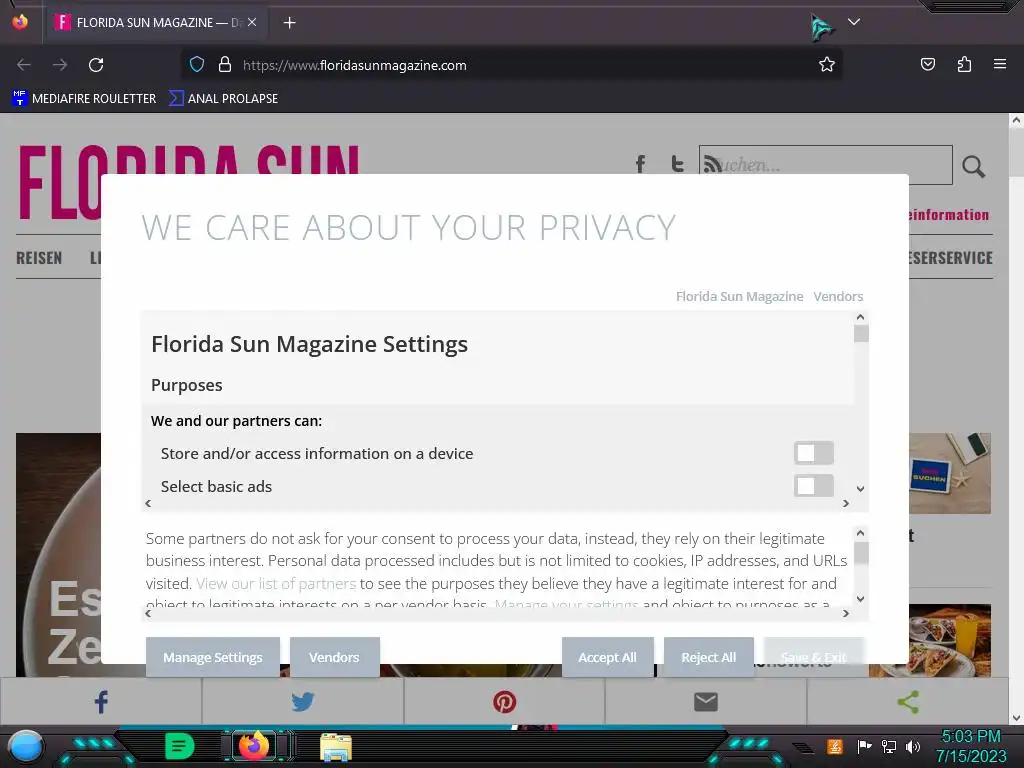The height and width of the screenshot is (768, 1024).
Task: Open the Vendors tab link at top
Action: [x=838, y=296]
